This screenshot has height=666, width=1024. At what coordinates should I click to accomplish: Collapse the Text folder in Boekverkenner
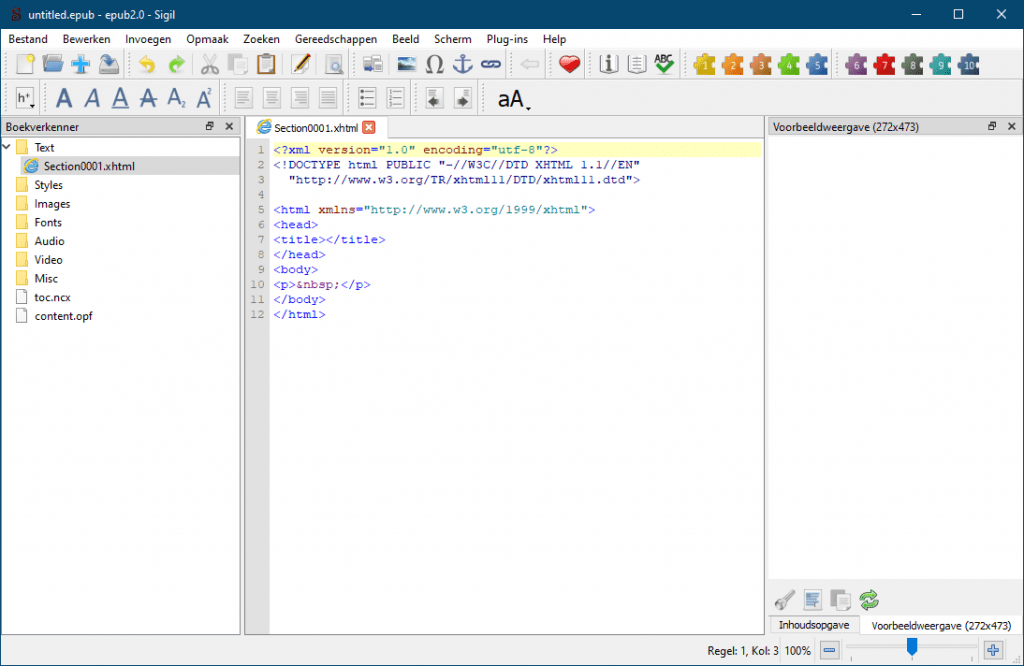pyautogui.click(x=8, y=148)
